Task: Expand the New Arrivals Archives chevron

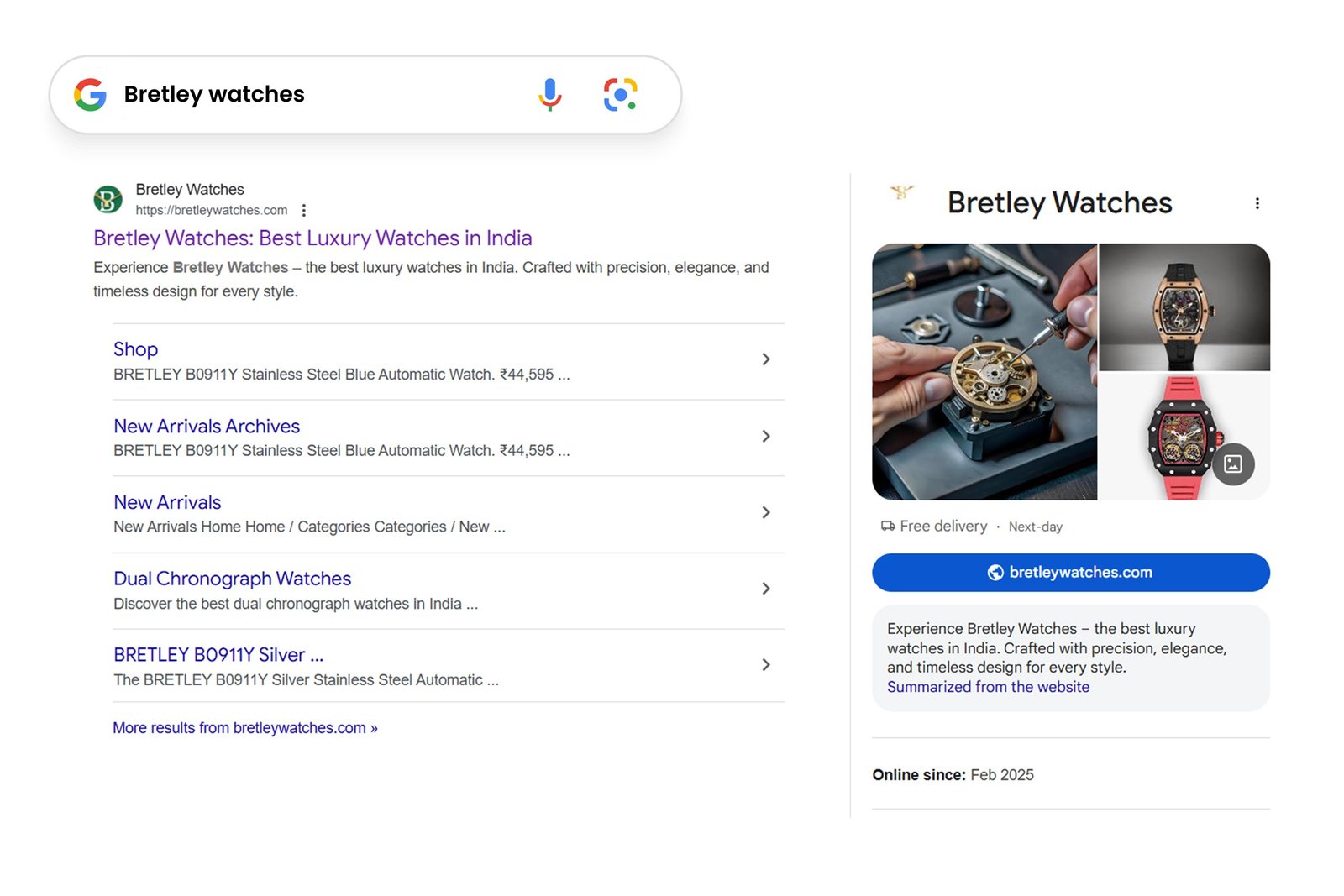Action: tap(765, 436)
